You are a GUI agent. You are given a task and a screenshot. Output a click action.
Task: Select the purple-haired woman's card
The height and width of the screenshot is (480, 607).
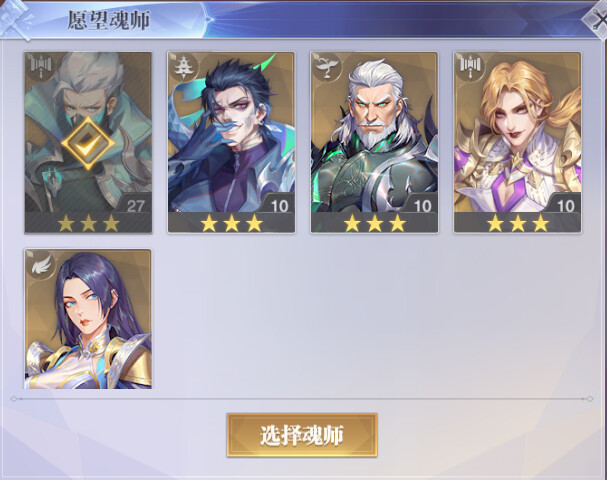(88, 319)
